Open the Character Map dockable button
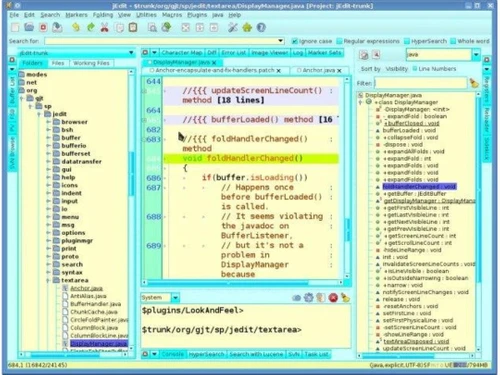This screenshot has height=375, width=500. tap(182, 53)
